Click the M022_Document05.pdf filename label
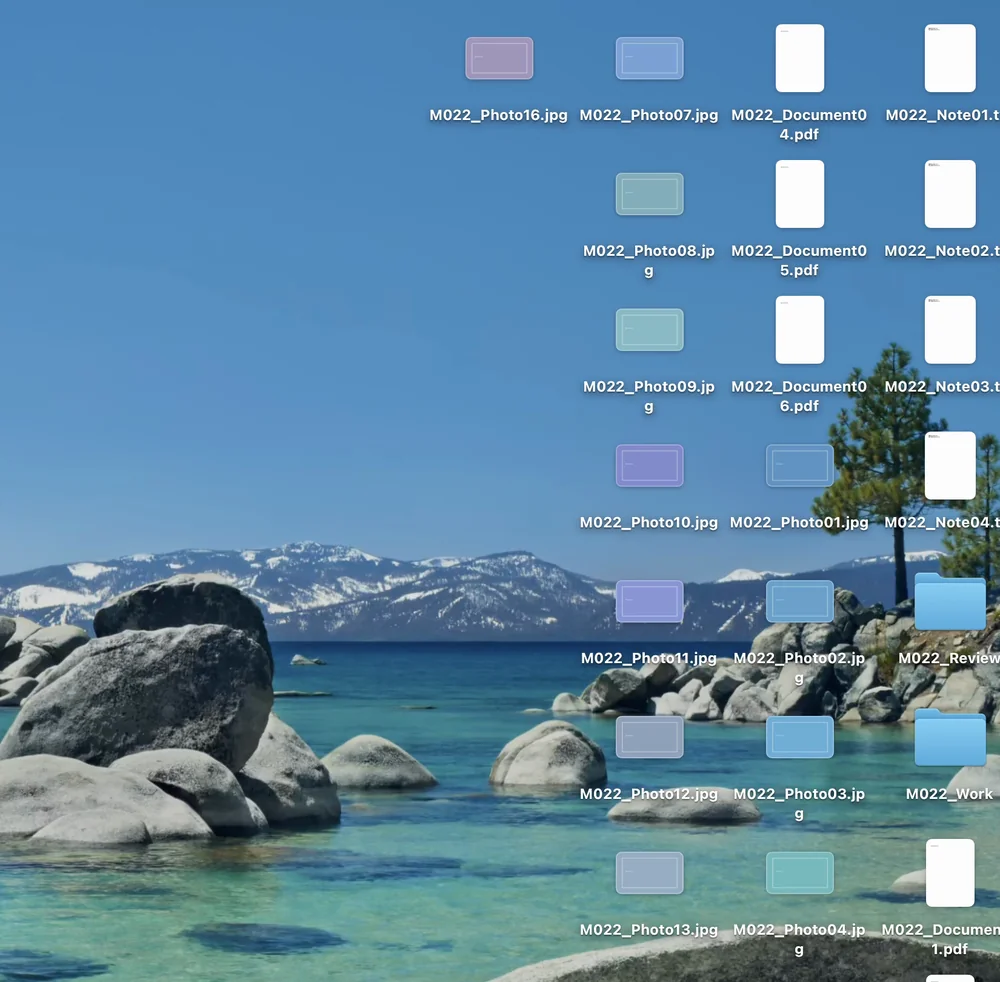 [799, 261]
